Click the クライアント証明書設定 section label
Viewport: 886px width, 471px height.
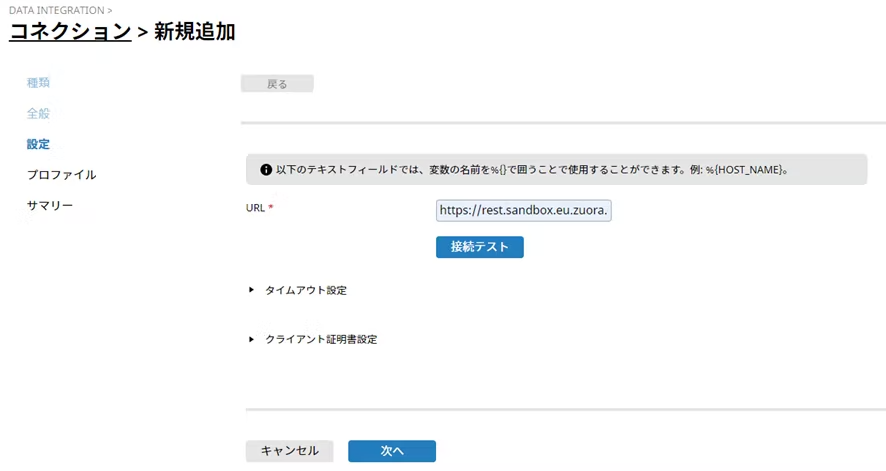320,339
